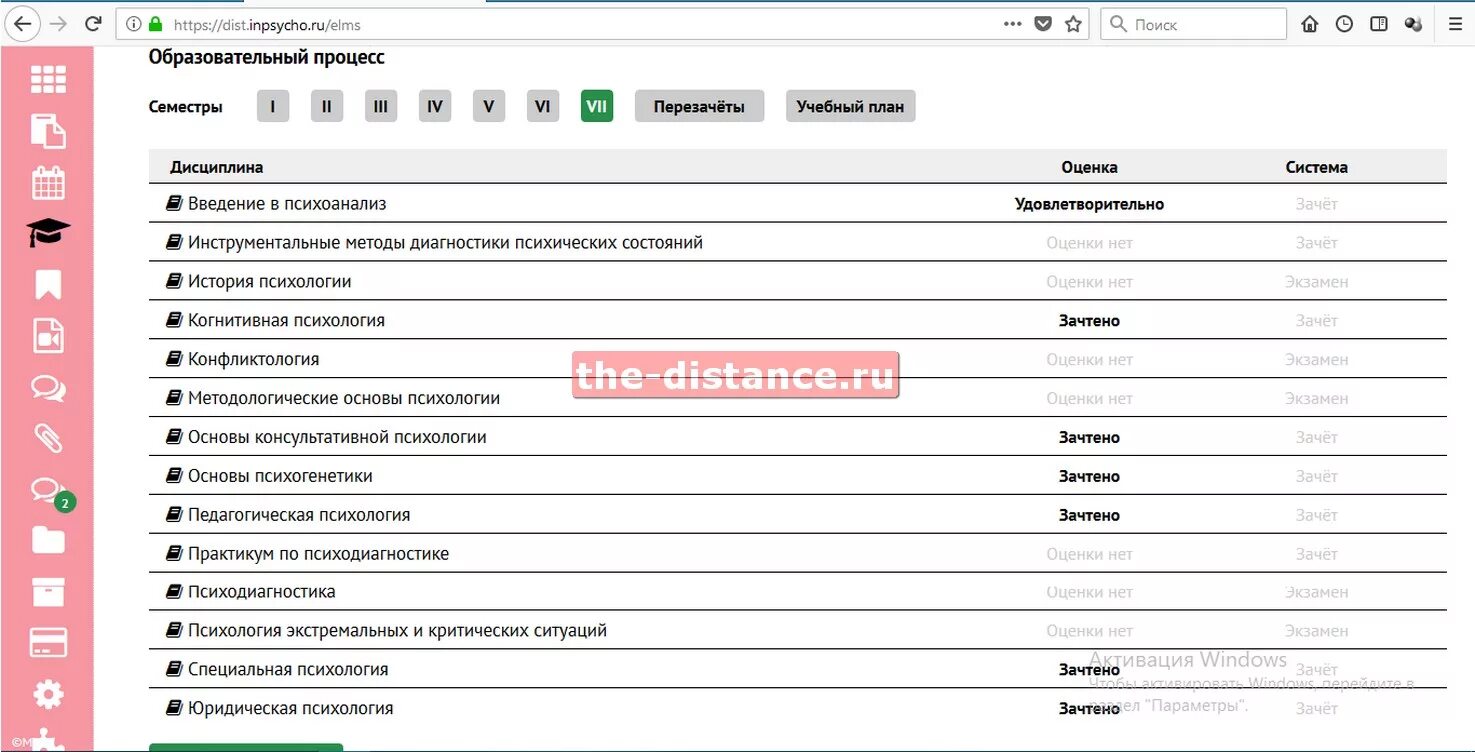Click the green padlock security icon

(155, 24)
